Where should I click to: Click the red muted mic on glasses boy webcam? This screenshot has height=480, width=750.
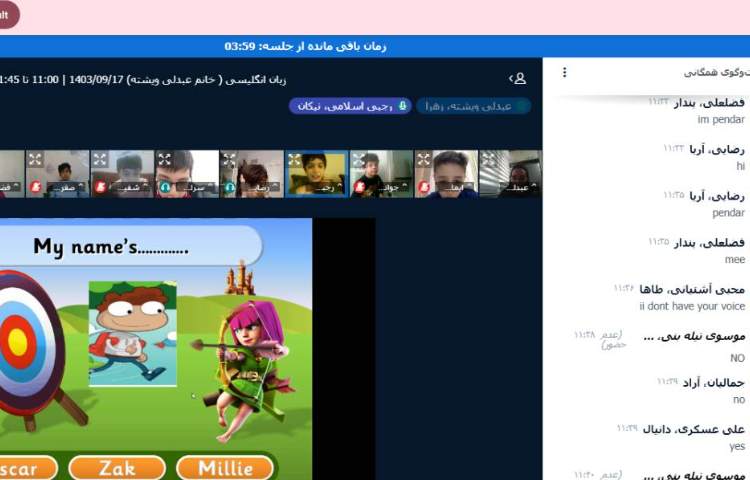tap(424, 187)
